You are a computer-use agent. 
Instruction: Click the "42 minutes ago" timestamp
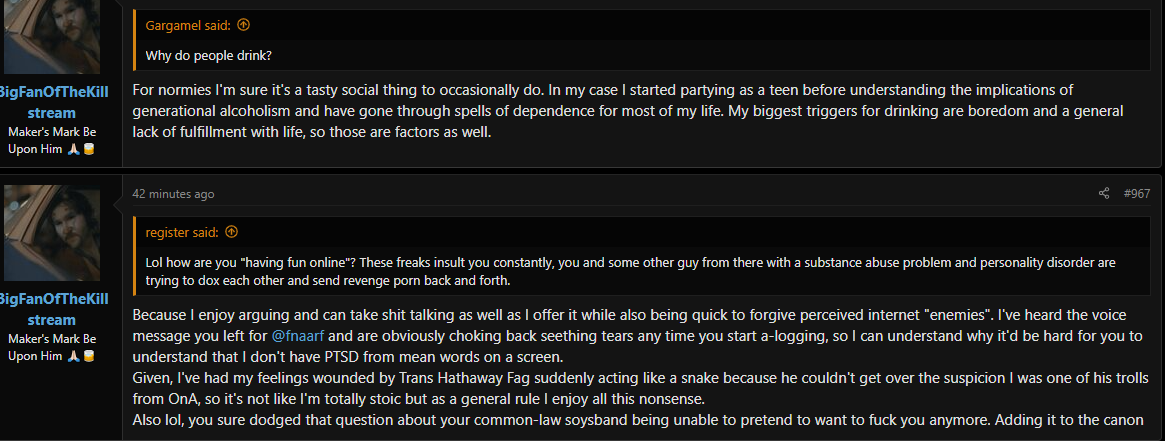click(x=173, y=194)
